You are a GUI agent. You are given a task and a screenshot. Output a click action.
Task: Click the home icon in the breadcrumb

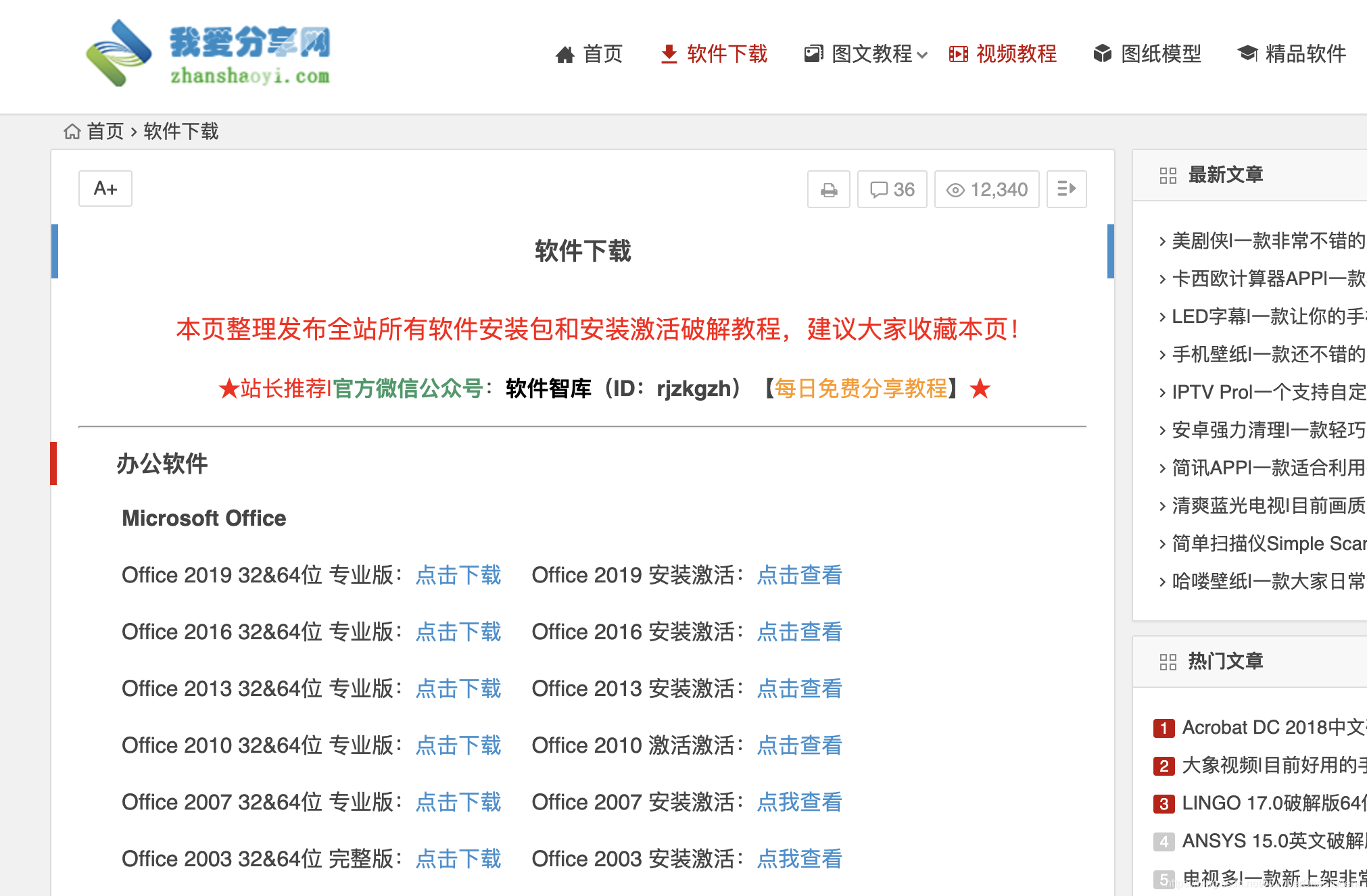pyautogui.click(x=72, y=130)
